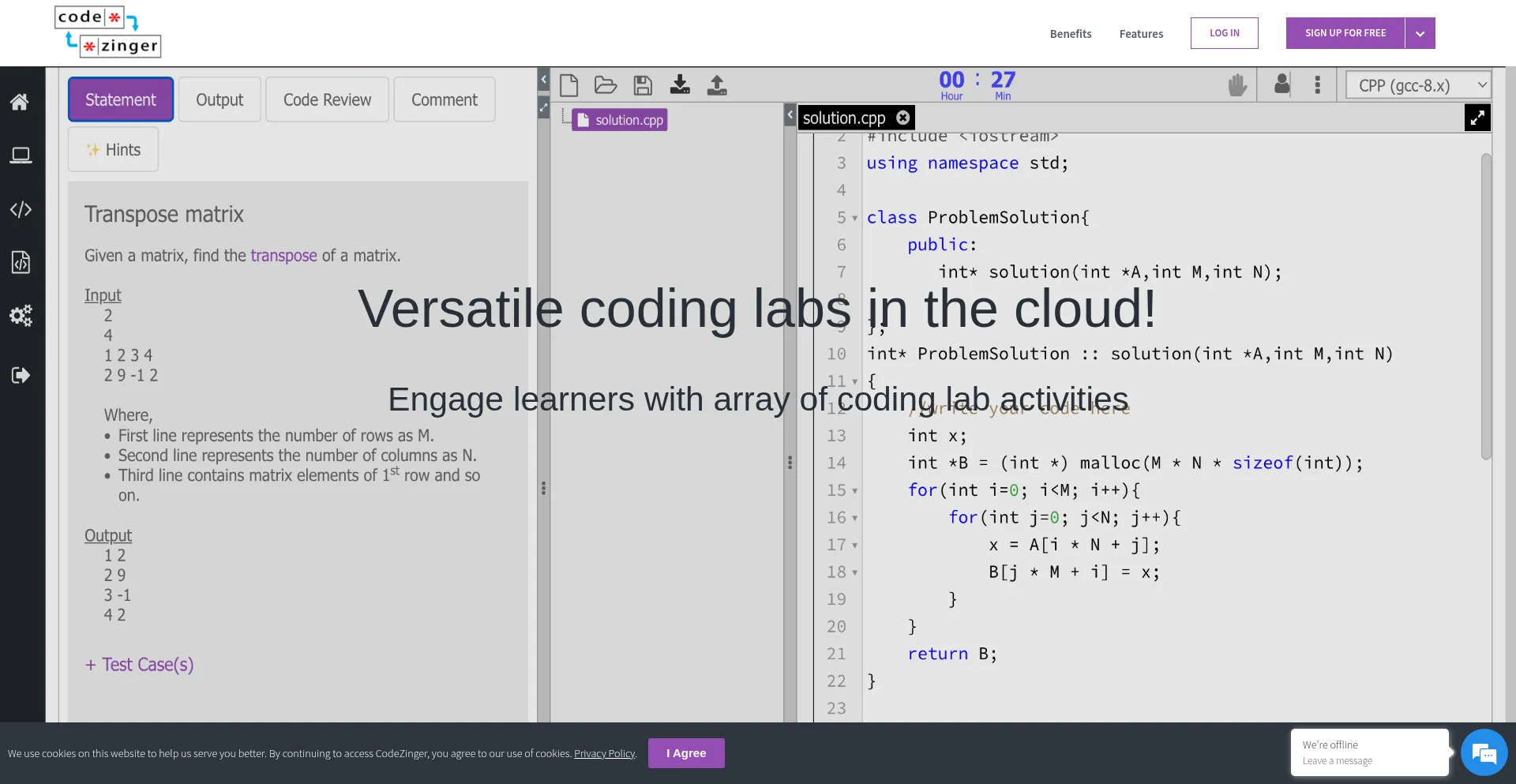Image resolution: width=1516 pixels, height=784 pixels.
Task: Click line number 14 in gutter
Action: coord(836,463)
